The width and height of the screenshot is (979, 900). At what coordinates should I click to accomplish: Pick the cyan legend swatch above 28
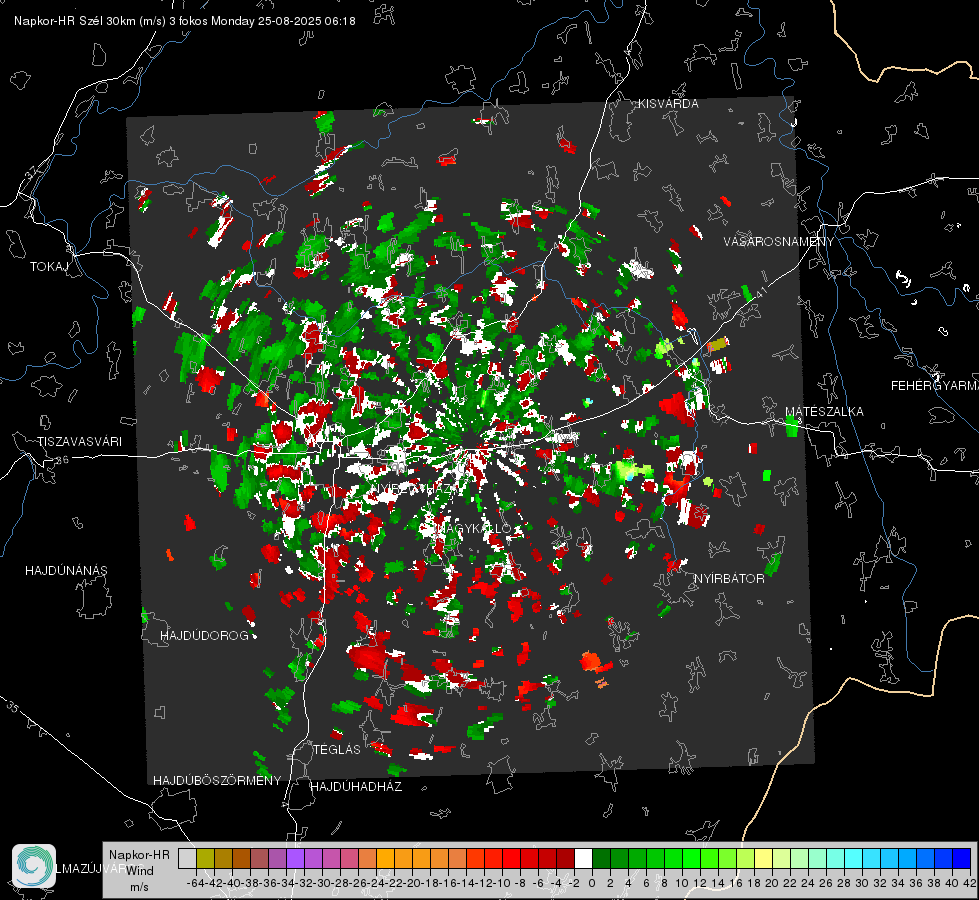(854, 859)
